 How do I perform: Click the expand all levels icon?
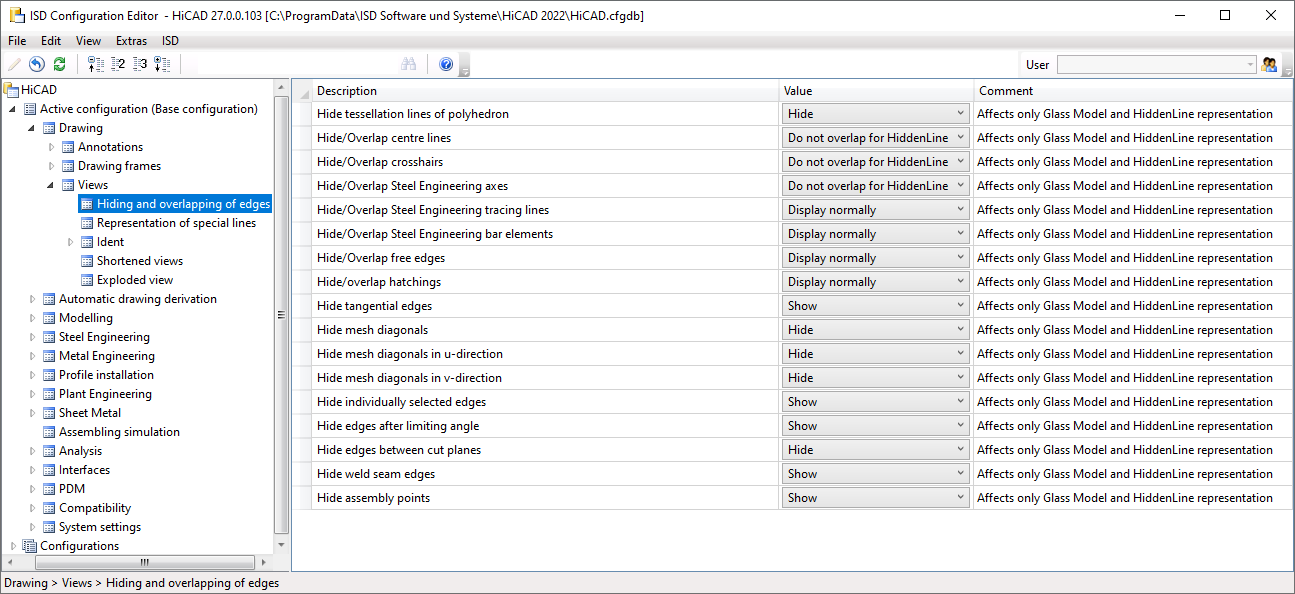[162, 64]
